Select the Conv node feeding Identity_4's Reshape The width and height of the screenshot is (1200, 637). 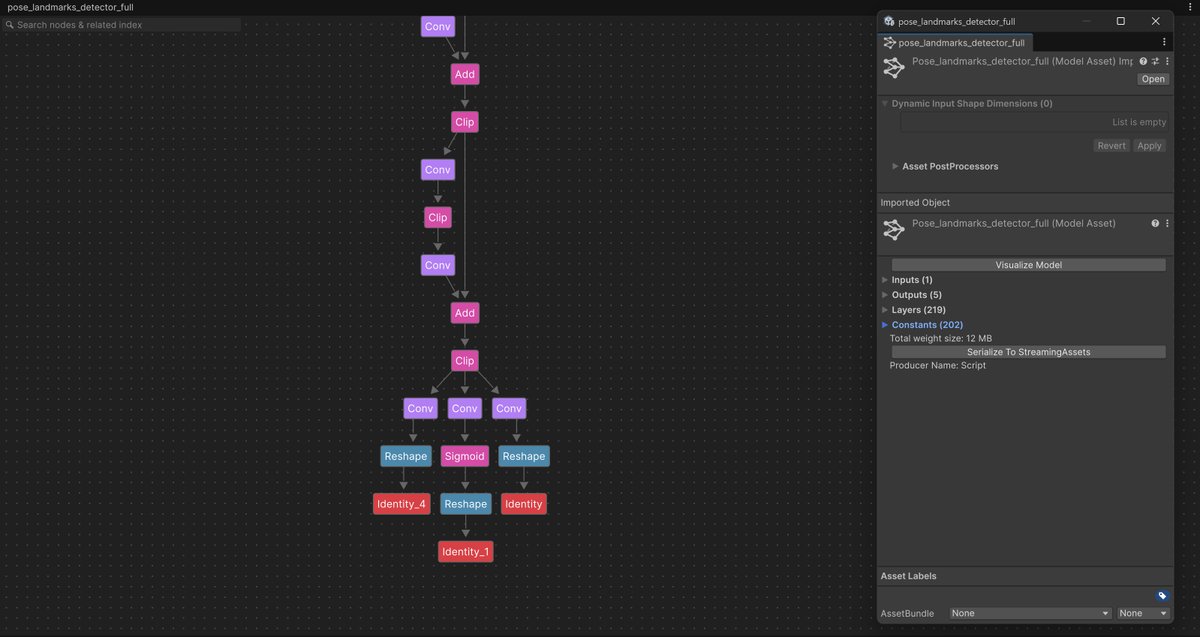421,408
